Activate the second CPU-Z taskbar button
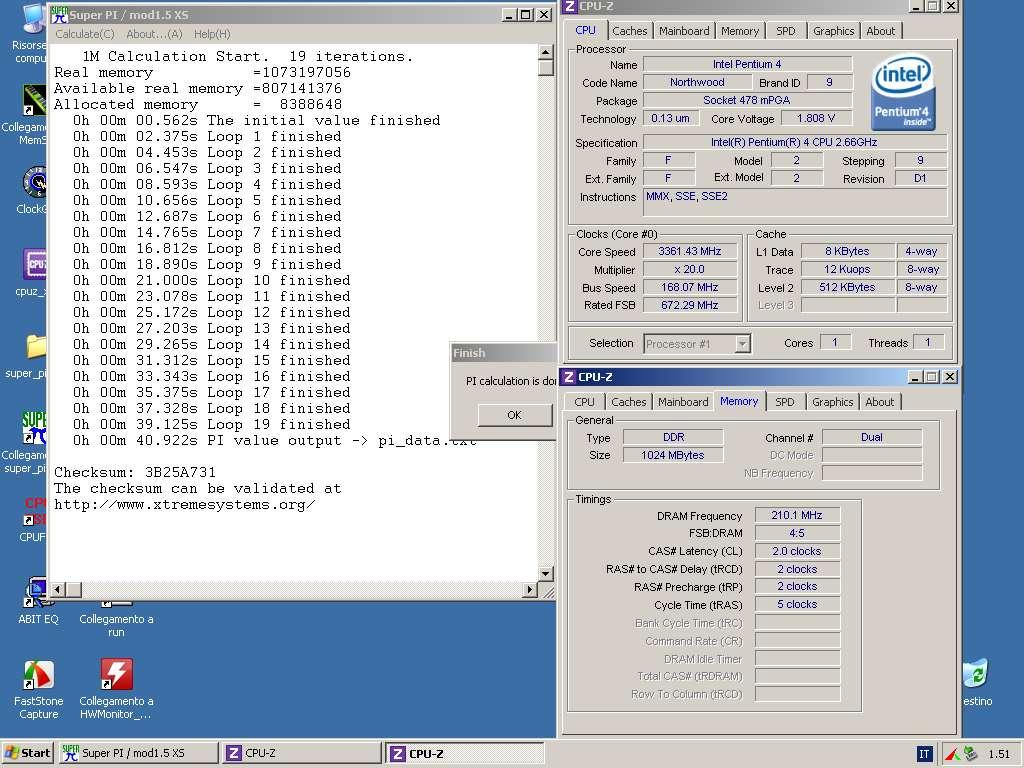This screenshot has width=1024, height=768. 465,753
